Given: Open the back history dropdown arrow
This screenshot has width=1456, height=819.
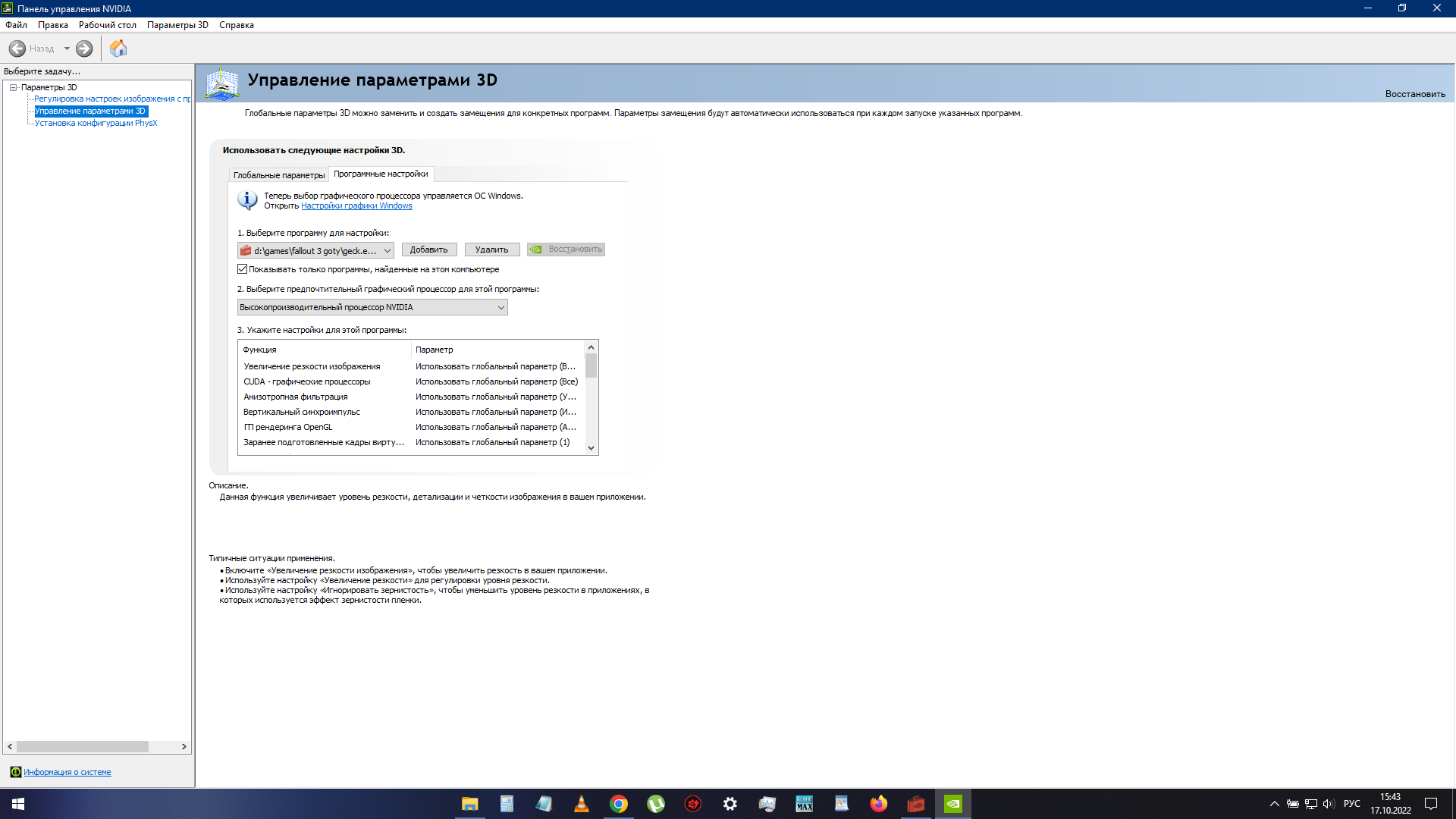Looking at the screenshot, I should pyautogui.click(x=67, y=49).
